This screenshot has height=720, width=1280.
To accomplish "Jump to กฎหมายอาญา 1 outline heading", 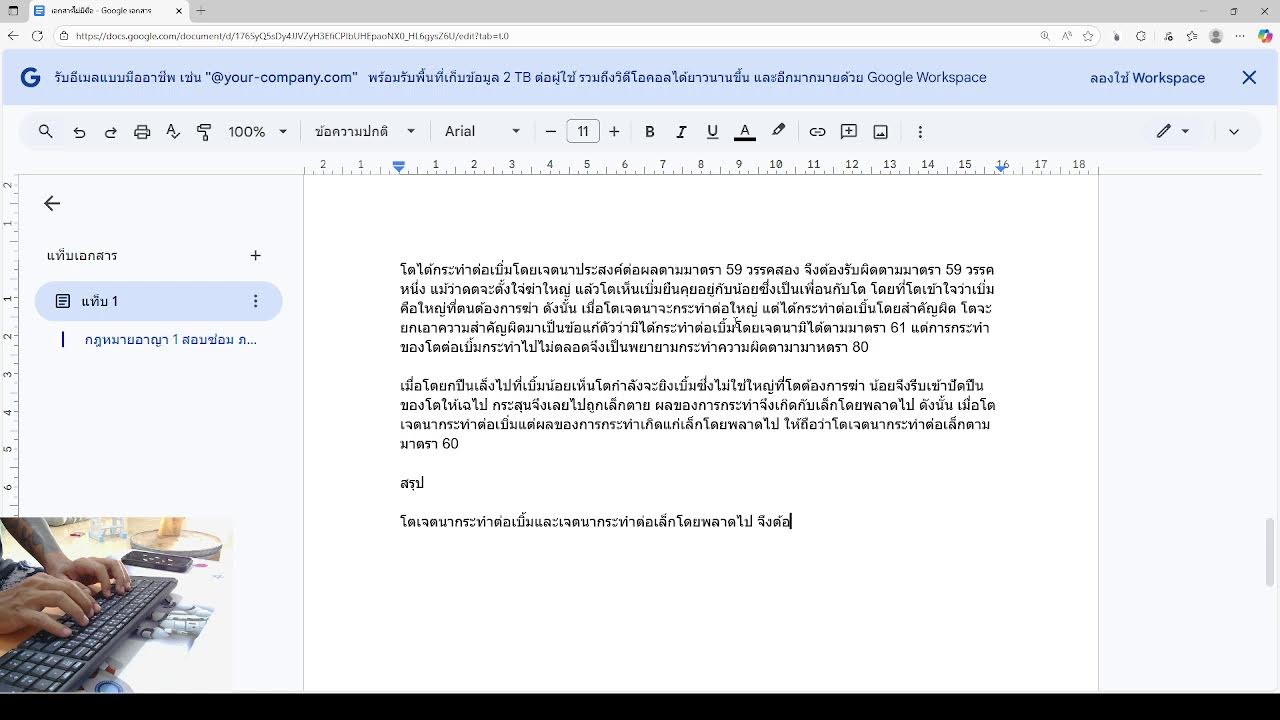I will (170, 339).
